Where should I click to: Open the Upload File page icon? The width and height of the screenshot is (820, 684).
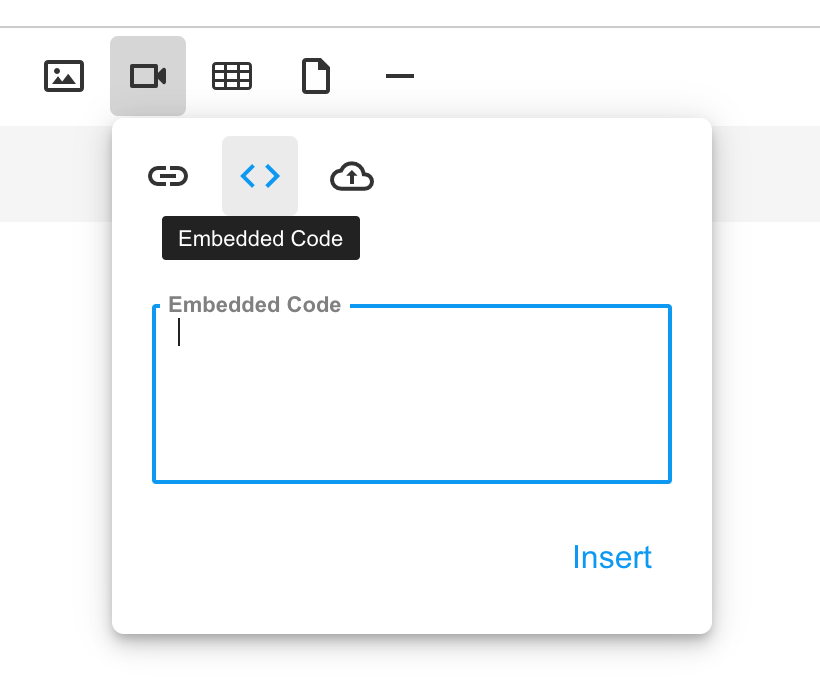(316, 76)
